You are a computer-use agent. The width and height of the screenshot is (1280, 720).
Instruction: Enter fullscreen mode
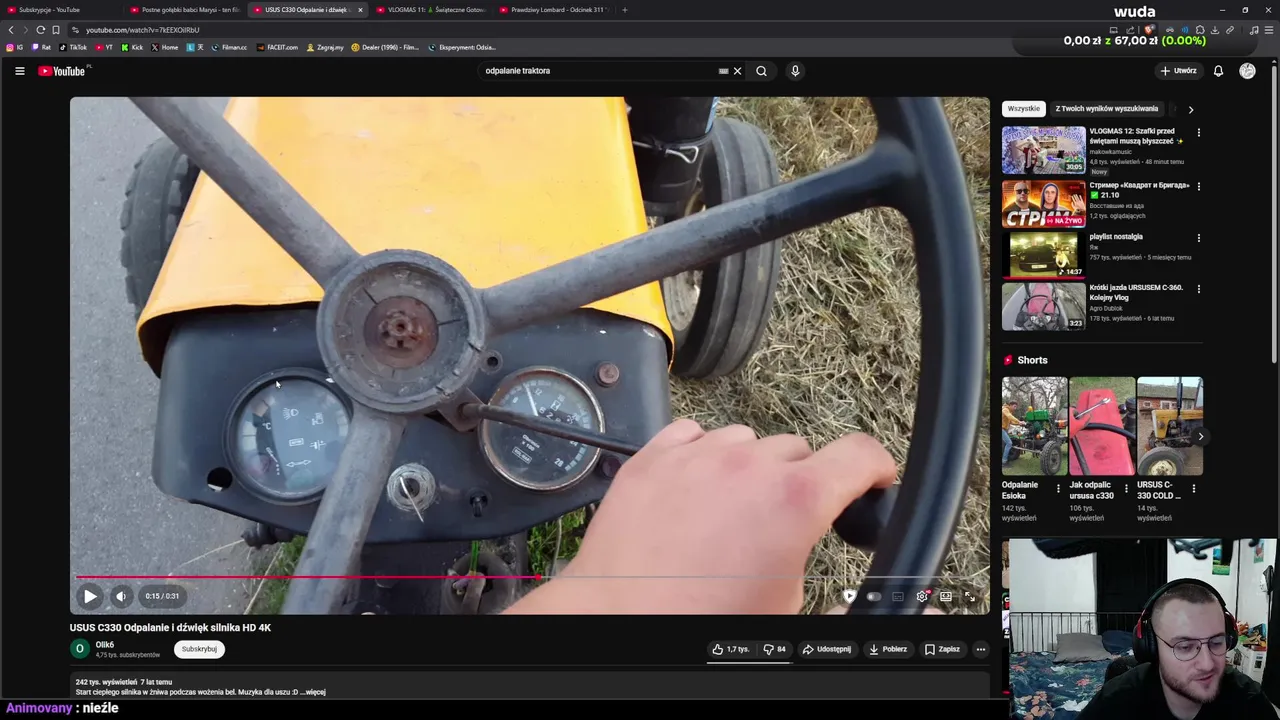tap(970, 596)
